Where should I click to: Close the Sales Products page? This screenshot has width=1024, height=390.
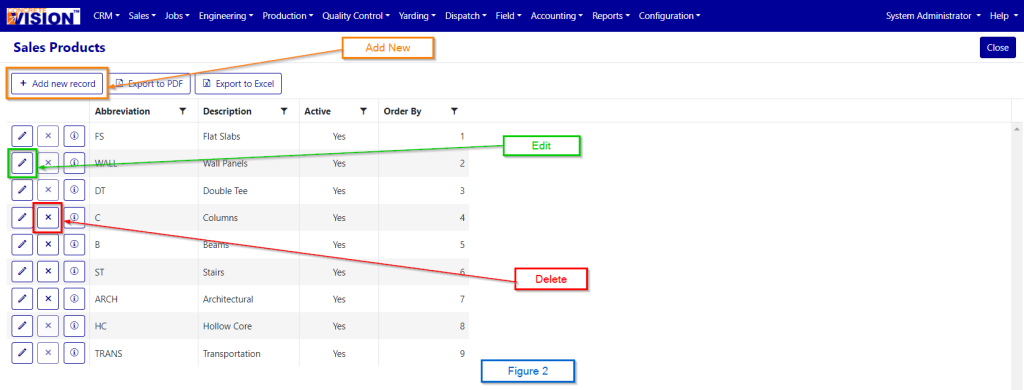998,48
